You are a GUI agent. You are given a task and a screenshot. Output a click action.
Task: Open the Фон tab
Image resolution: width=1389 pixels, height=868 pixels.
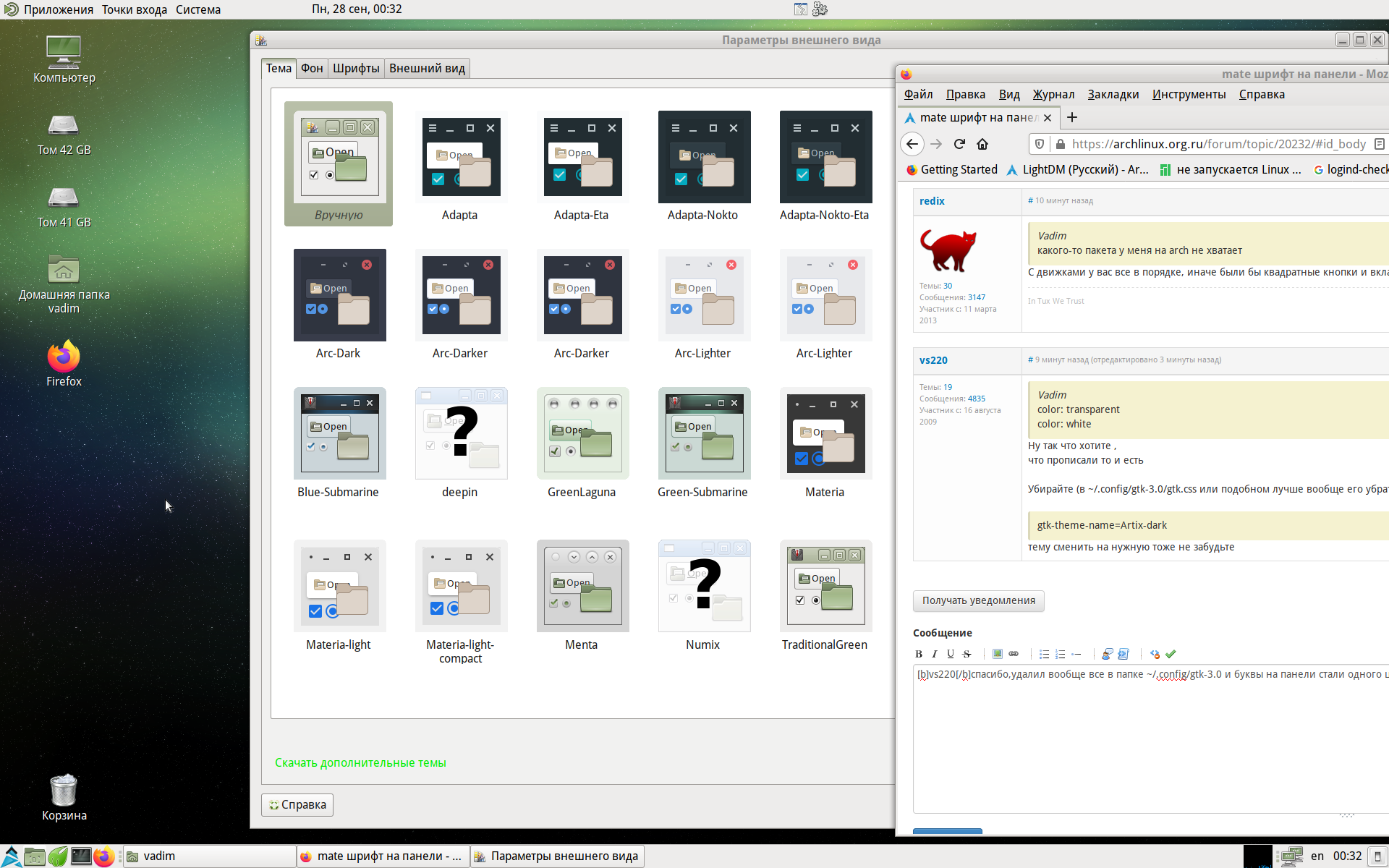[312, 69]
